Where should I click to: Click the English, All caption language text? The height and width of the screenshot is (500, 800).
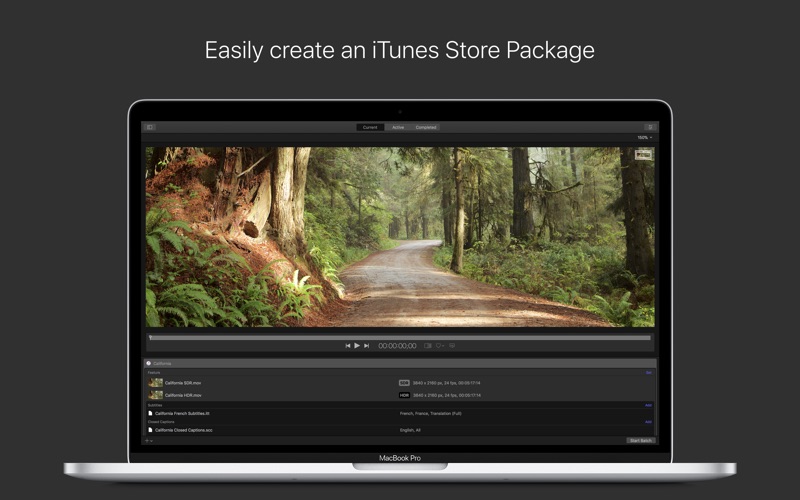coord(410,430)
